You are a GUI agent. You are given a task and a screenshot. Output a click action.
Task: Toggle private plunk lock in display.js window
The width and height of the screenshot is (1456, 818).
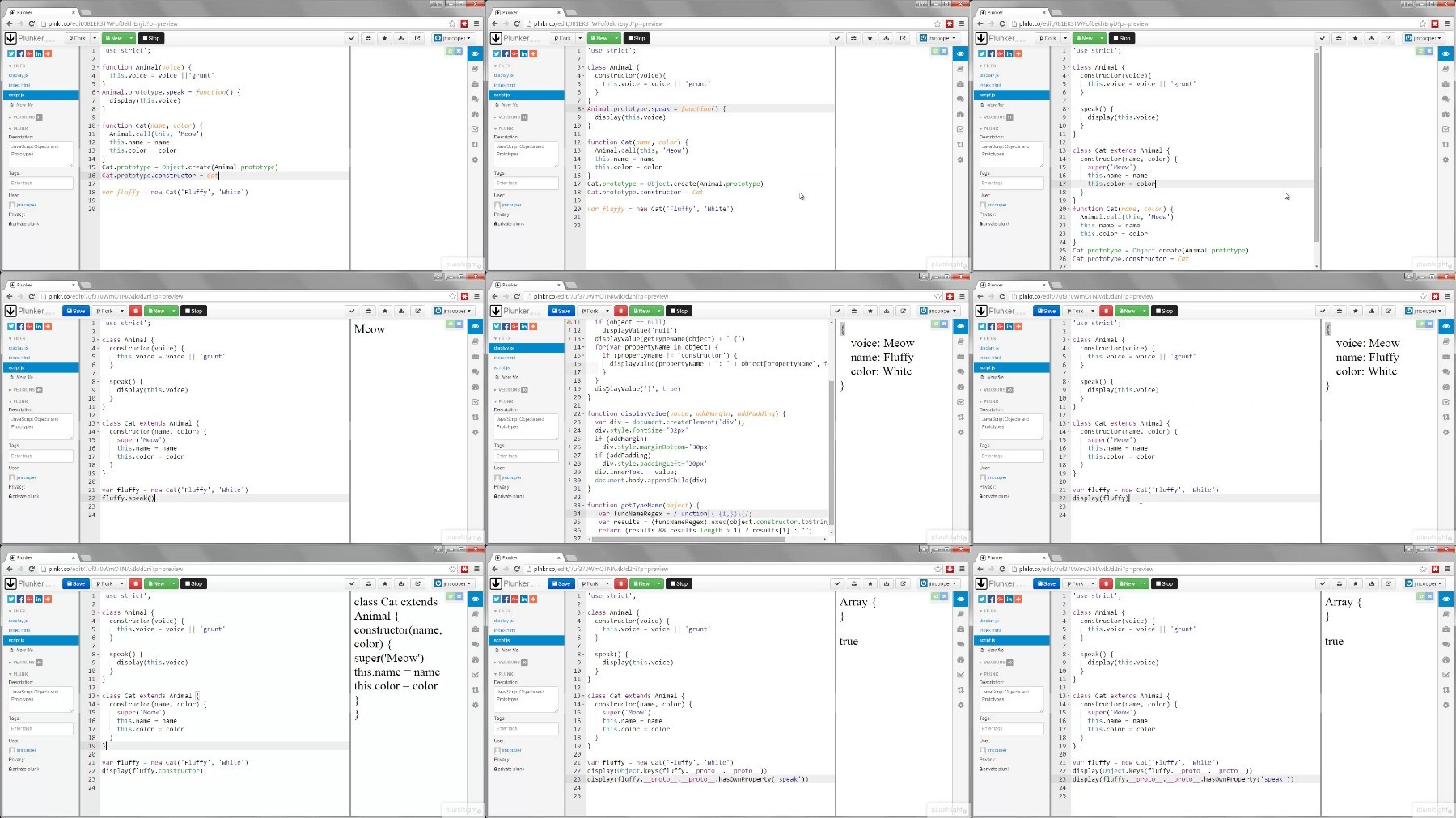point(509,496)
